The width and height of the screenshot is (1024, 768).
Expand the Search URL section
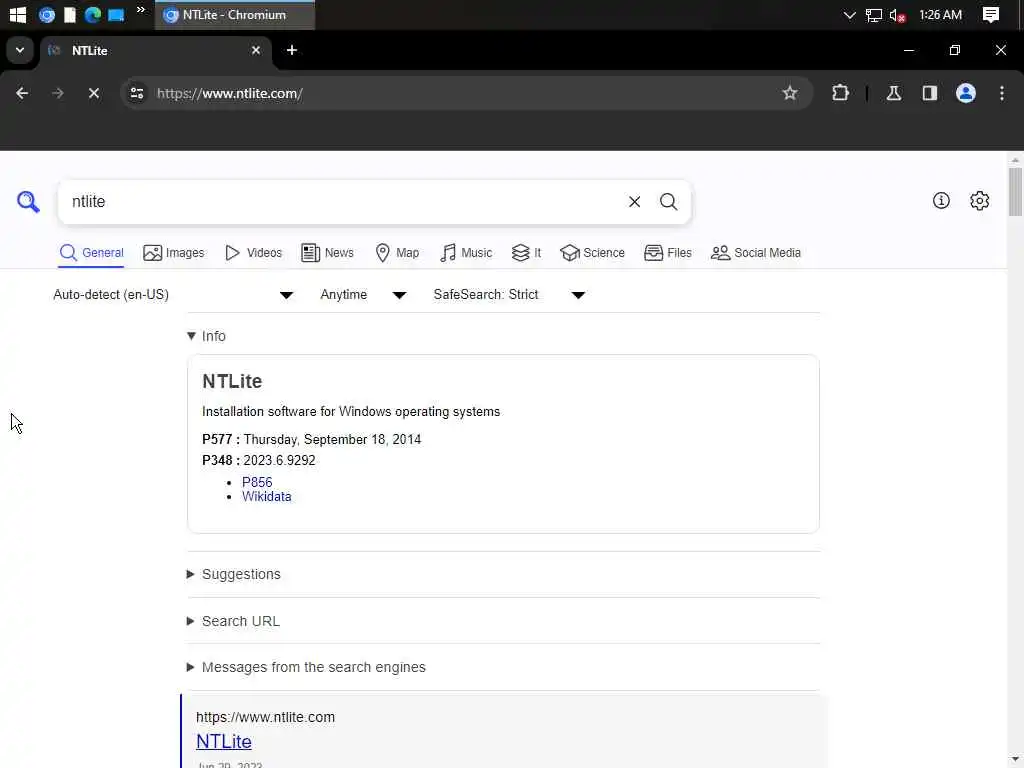[233, 621]
